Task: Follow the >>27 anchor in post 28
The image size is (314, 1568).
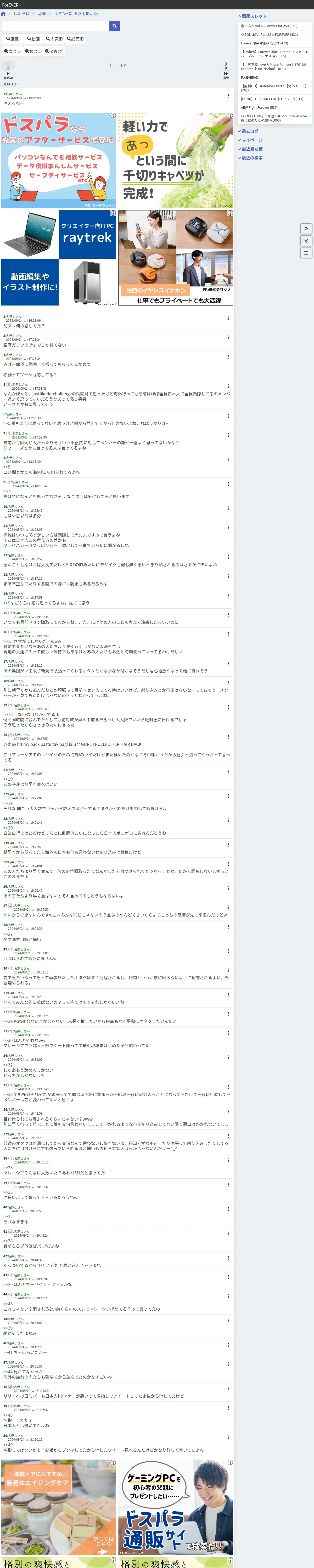Action: coord(8,934)
